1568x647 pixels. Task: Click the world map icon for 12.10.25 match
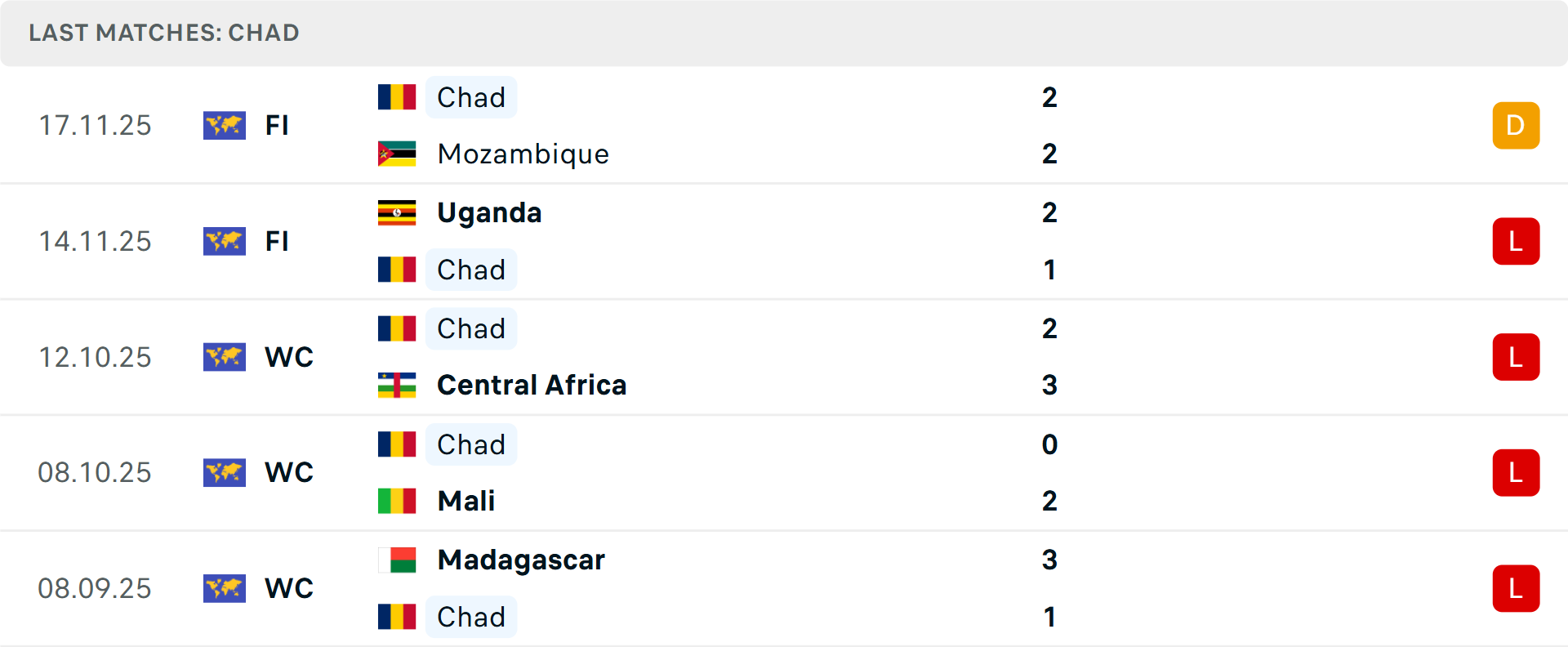(x=225, y=357)
